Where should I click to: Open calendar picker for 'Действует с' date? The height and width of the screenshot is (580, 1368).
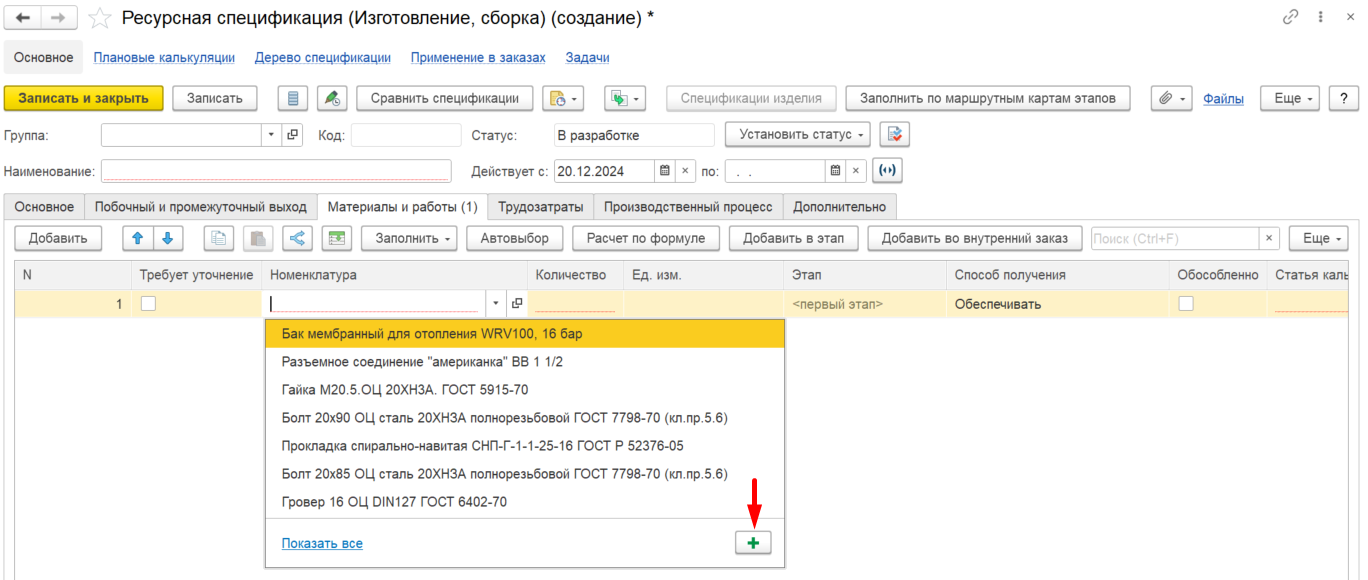[x=664, y=171]
